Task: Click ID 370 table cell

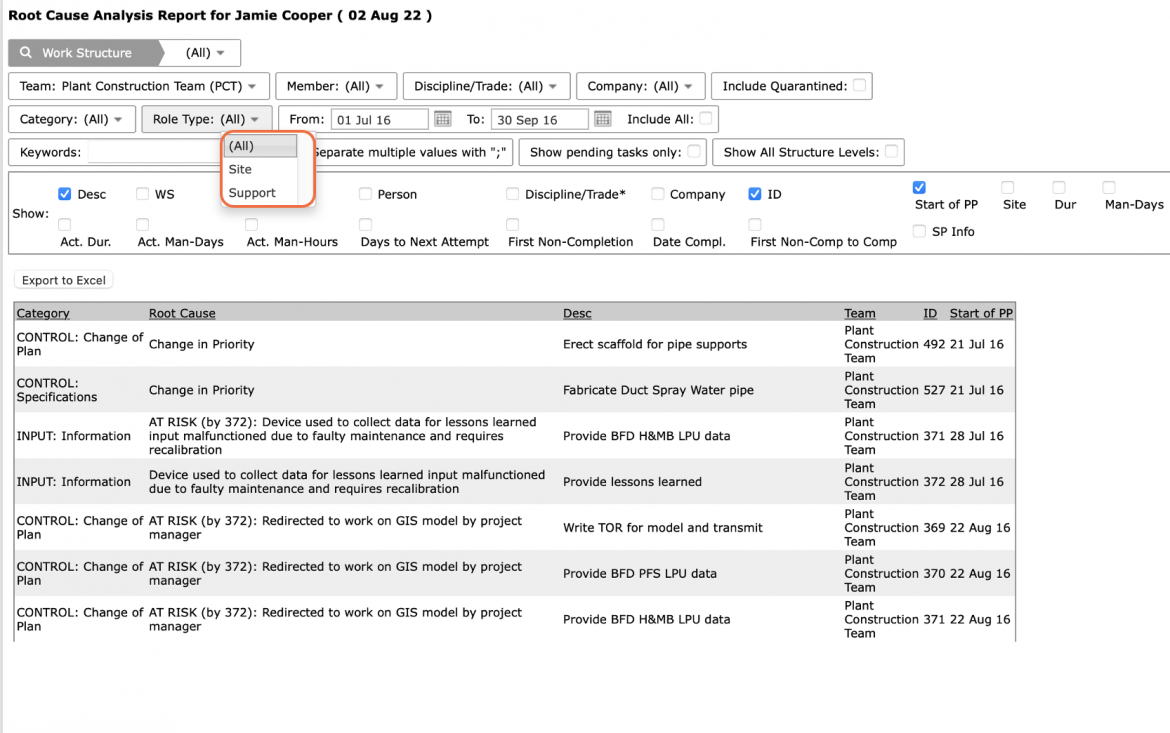Action: [x=933, y=574]
